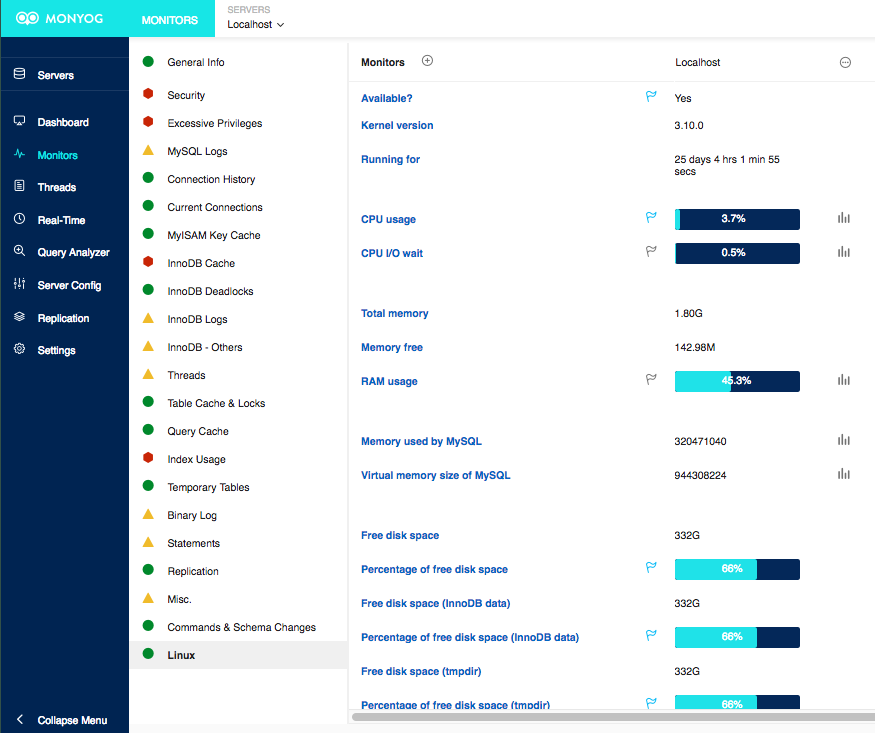Show the RAM usage chart icon
Screen dimensions: 875x733
point(844,380)
